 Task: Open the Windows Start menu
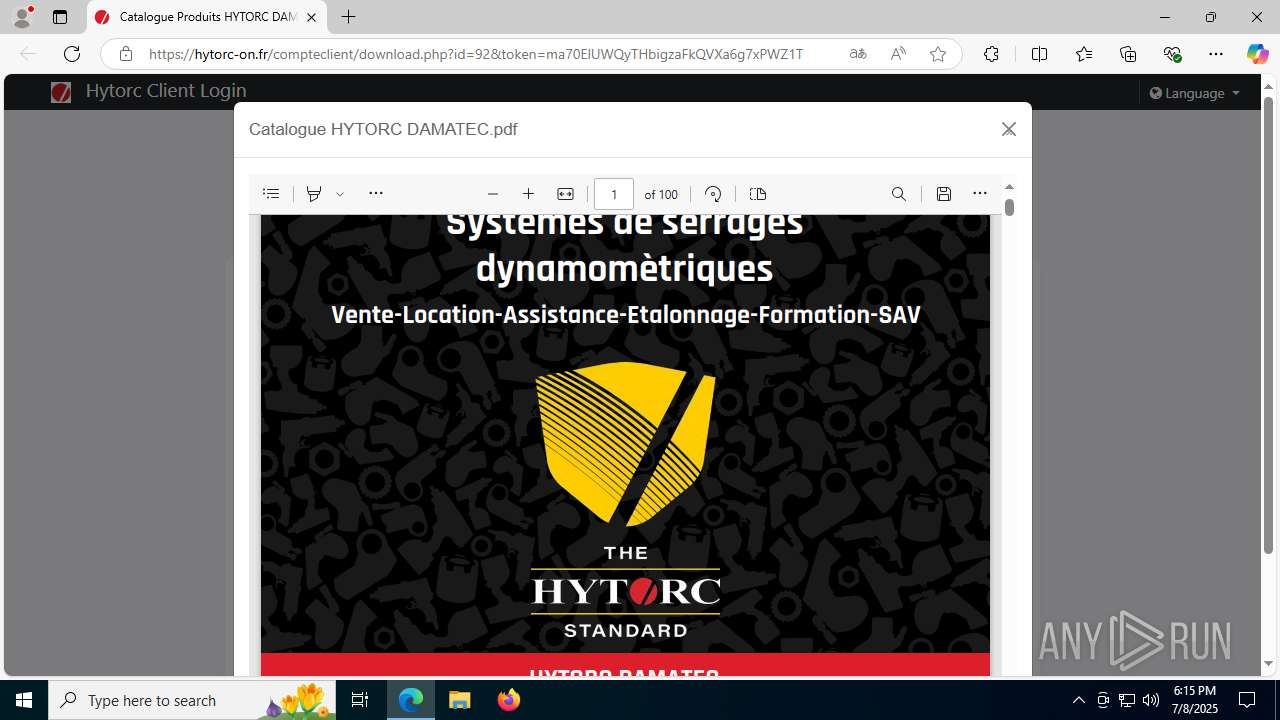(x=24, y=700)
